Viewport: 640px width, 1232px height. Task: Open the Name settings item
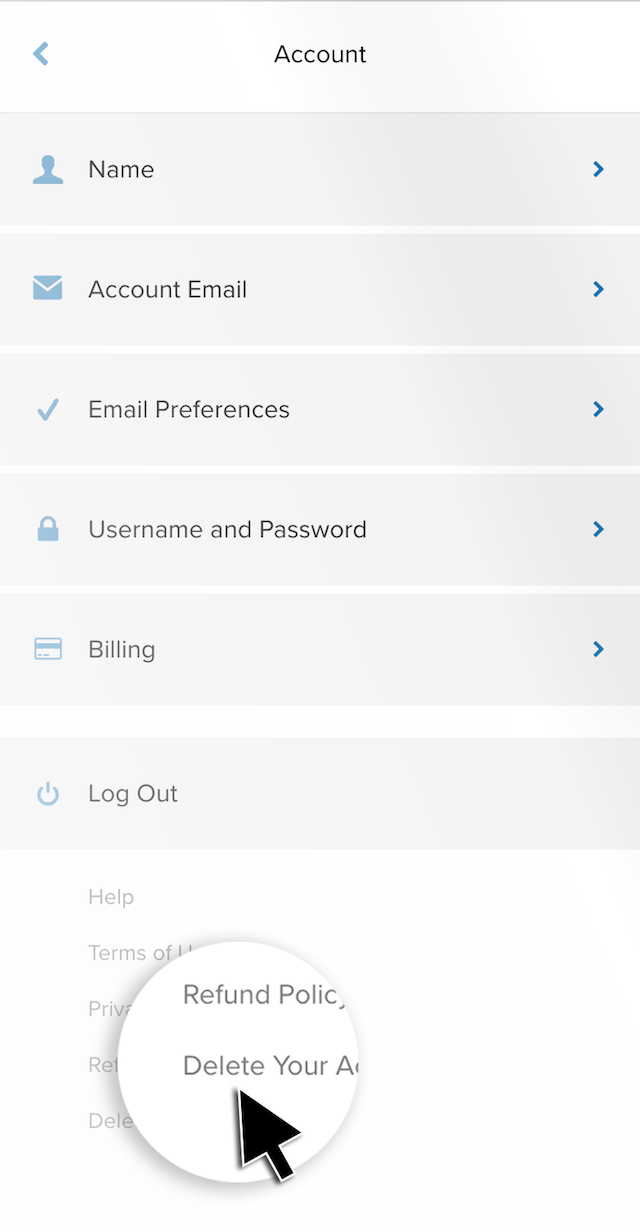pos(121,170)
